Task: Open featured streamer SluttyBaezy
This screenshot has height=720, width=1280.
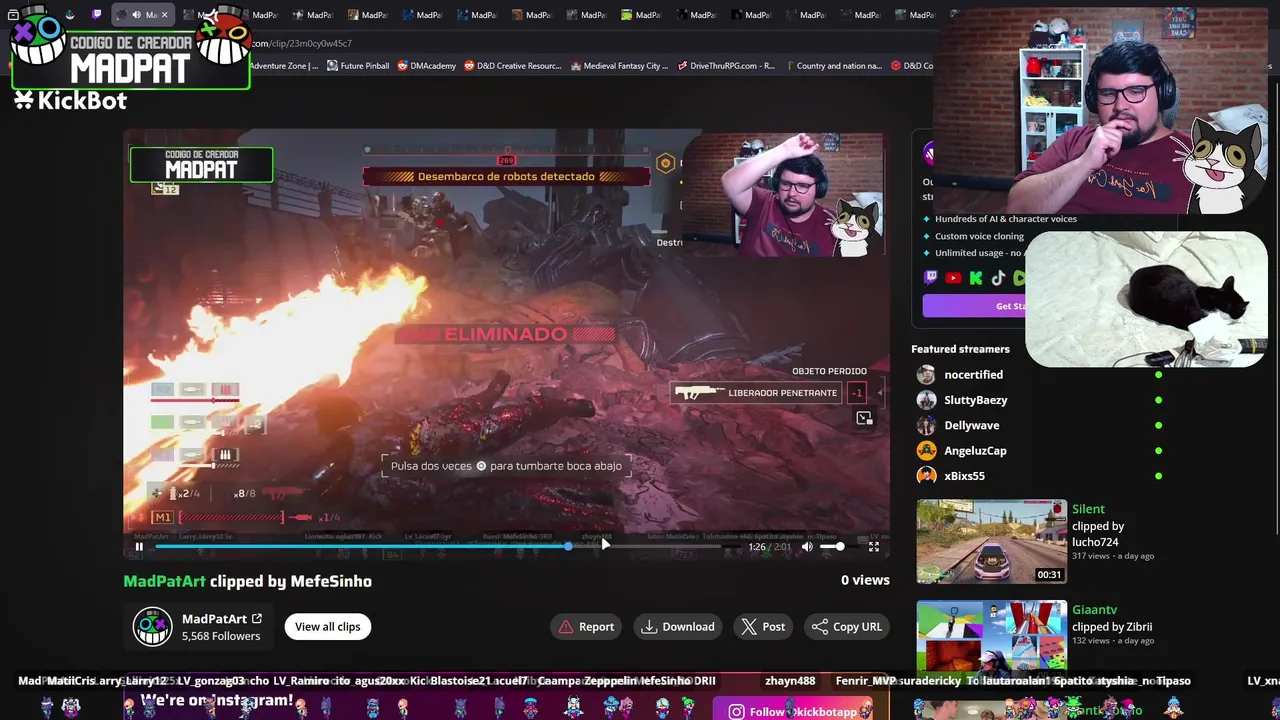Action: click(x=975, y=400)
